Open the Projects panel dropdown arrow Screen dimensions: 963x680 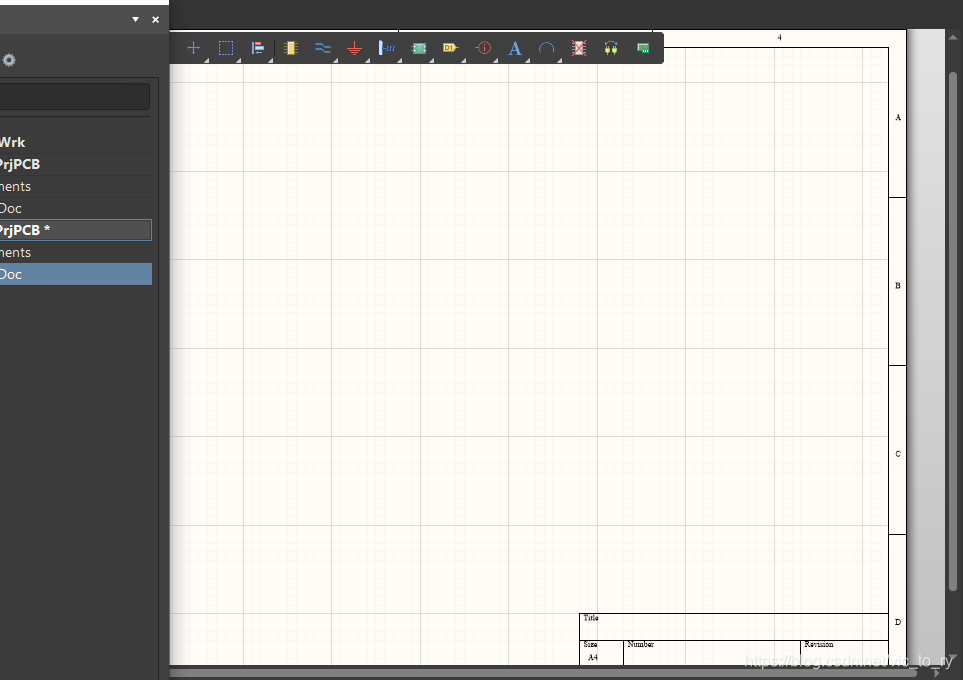coord(136,20)
